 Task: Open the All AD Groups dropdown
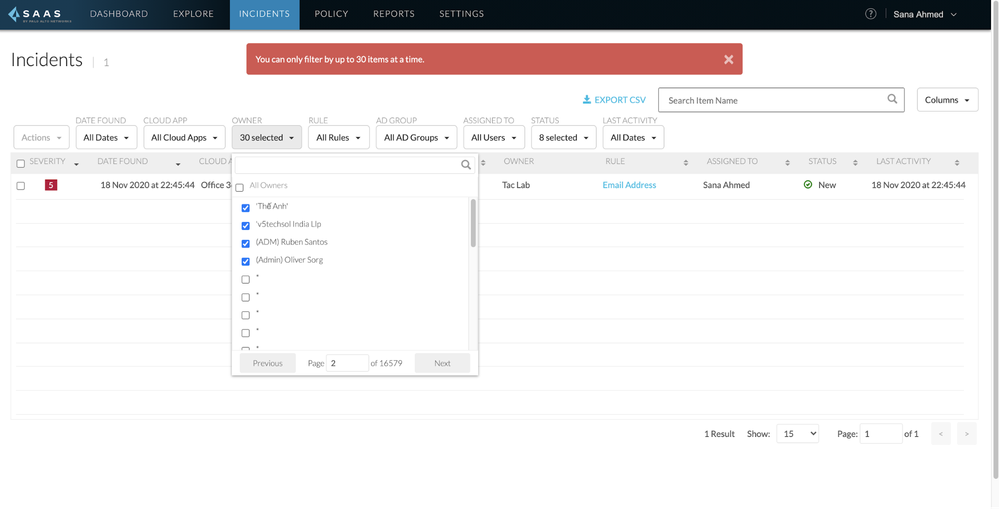pyautogui.click(x=416, y=138)
